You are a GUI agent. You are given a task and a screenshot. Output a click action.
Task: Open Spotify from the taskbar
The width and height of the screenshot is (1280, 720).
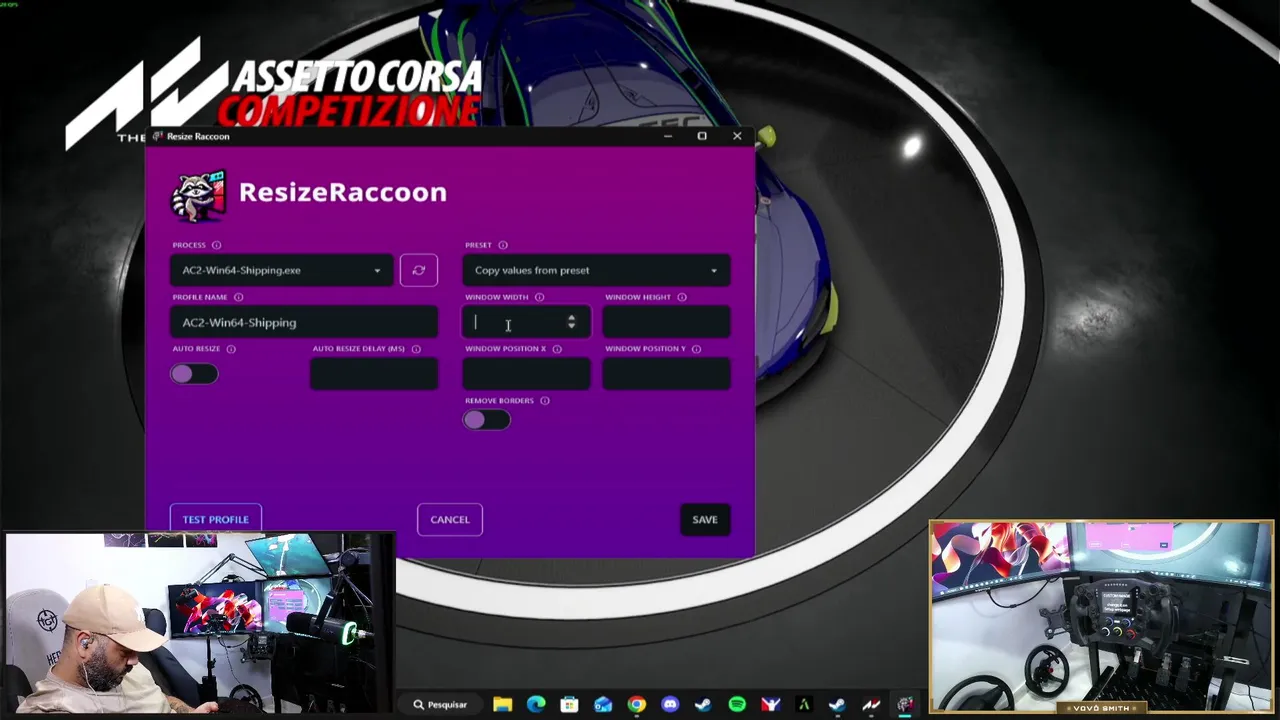click(737, 705)
